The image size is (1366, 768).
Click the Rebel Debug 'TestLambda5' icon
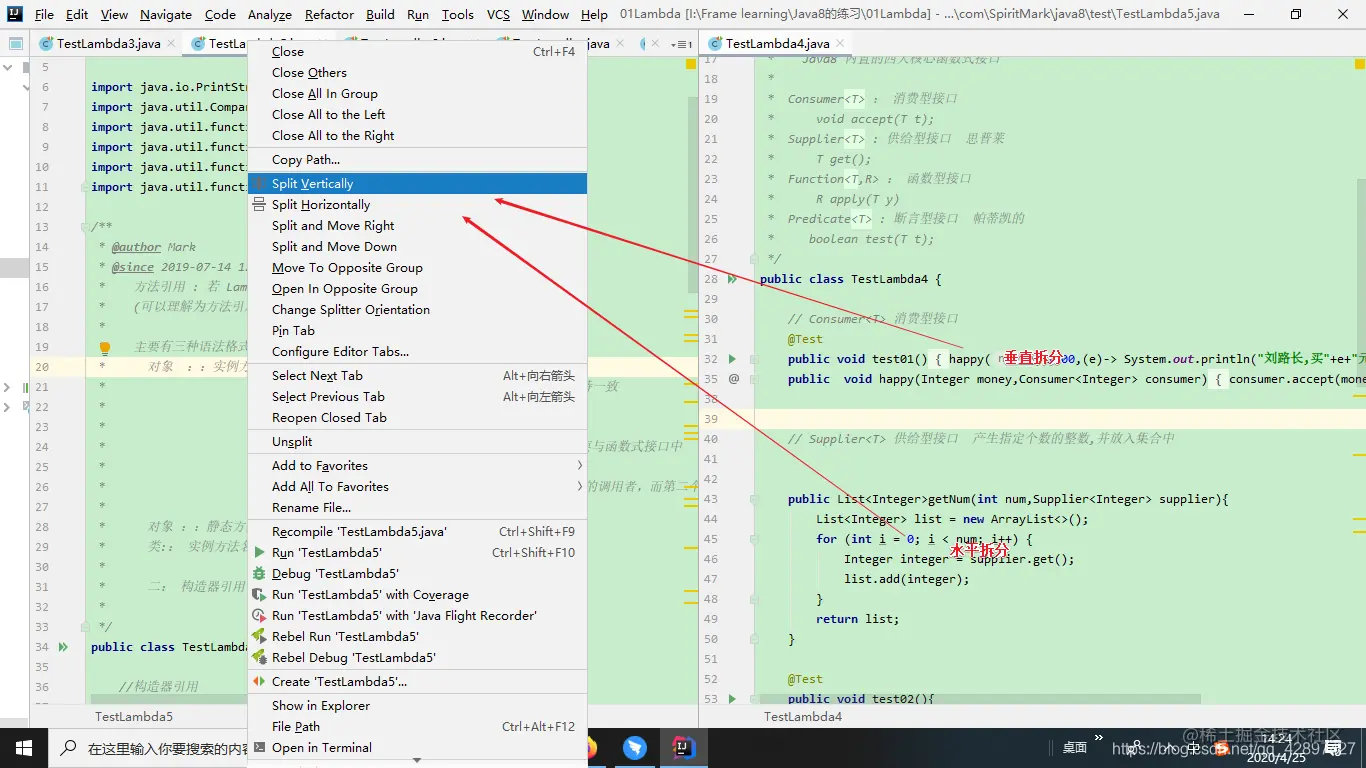pyautogui.click(x=260, y=658)
